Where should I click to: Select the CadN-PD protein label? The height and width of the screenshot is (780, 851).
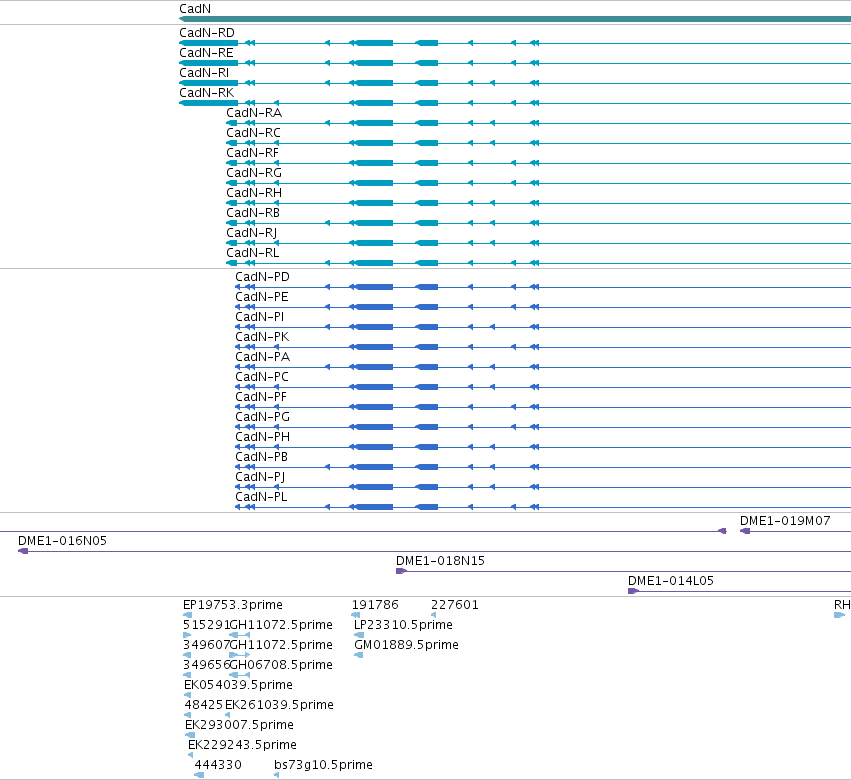click(262, 277)
